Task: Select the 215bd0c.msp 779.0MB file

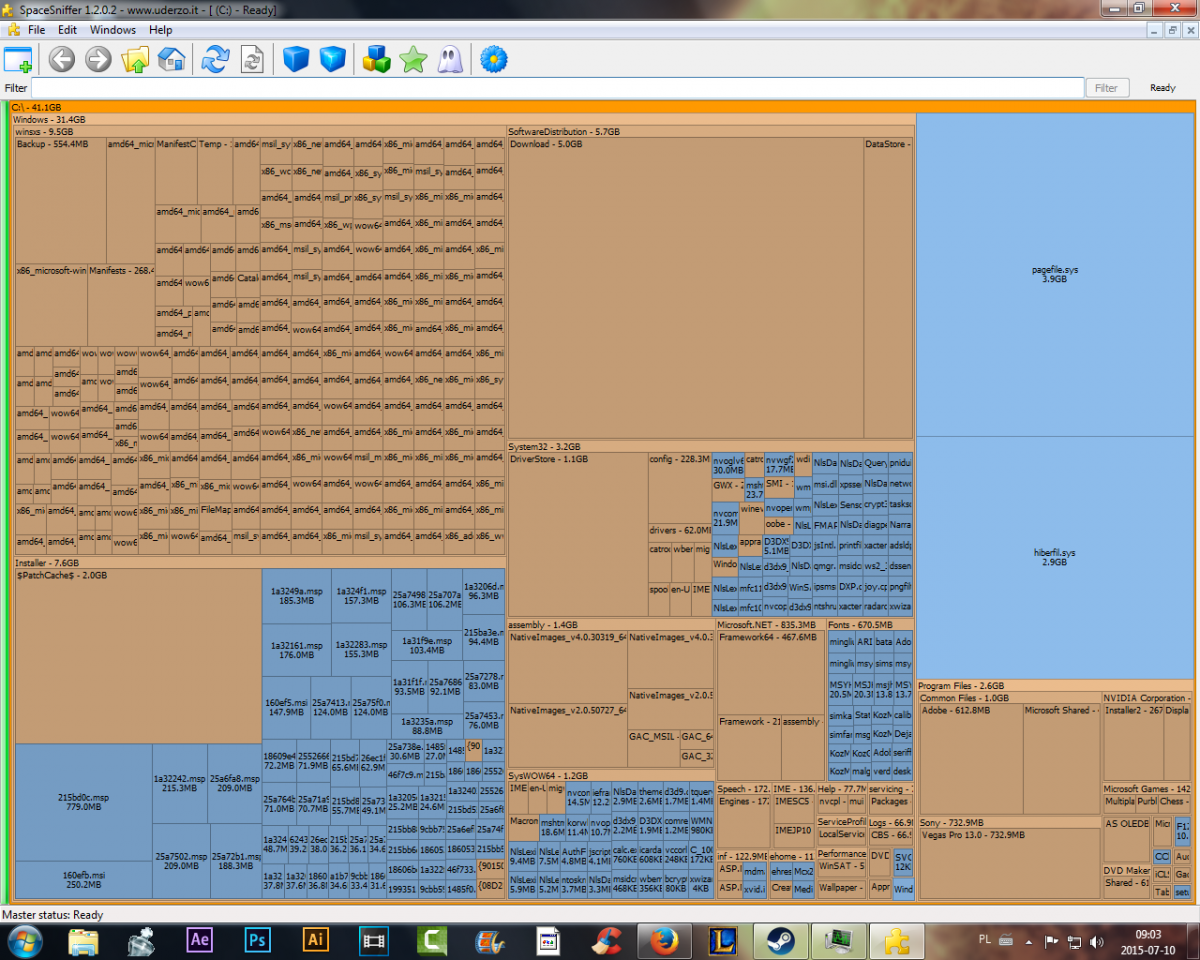Action: (83, 803)
